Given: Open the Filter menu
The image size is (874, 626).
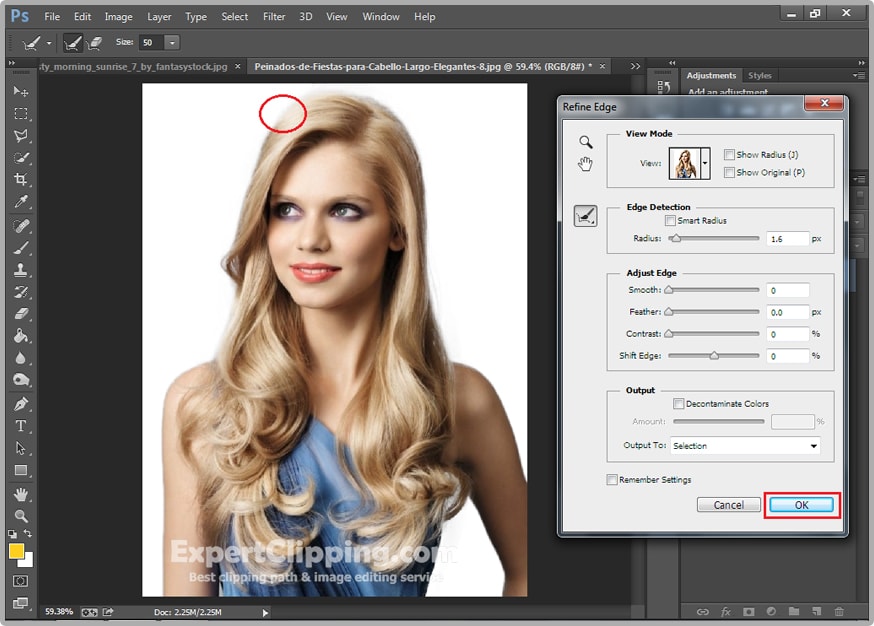Looking at the screenshot, I should tap(274, 17).
